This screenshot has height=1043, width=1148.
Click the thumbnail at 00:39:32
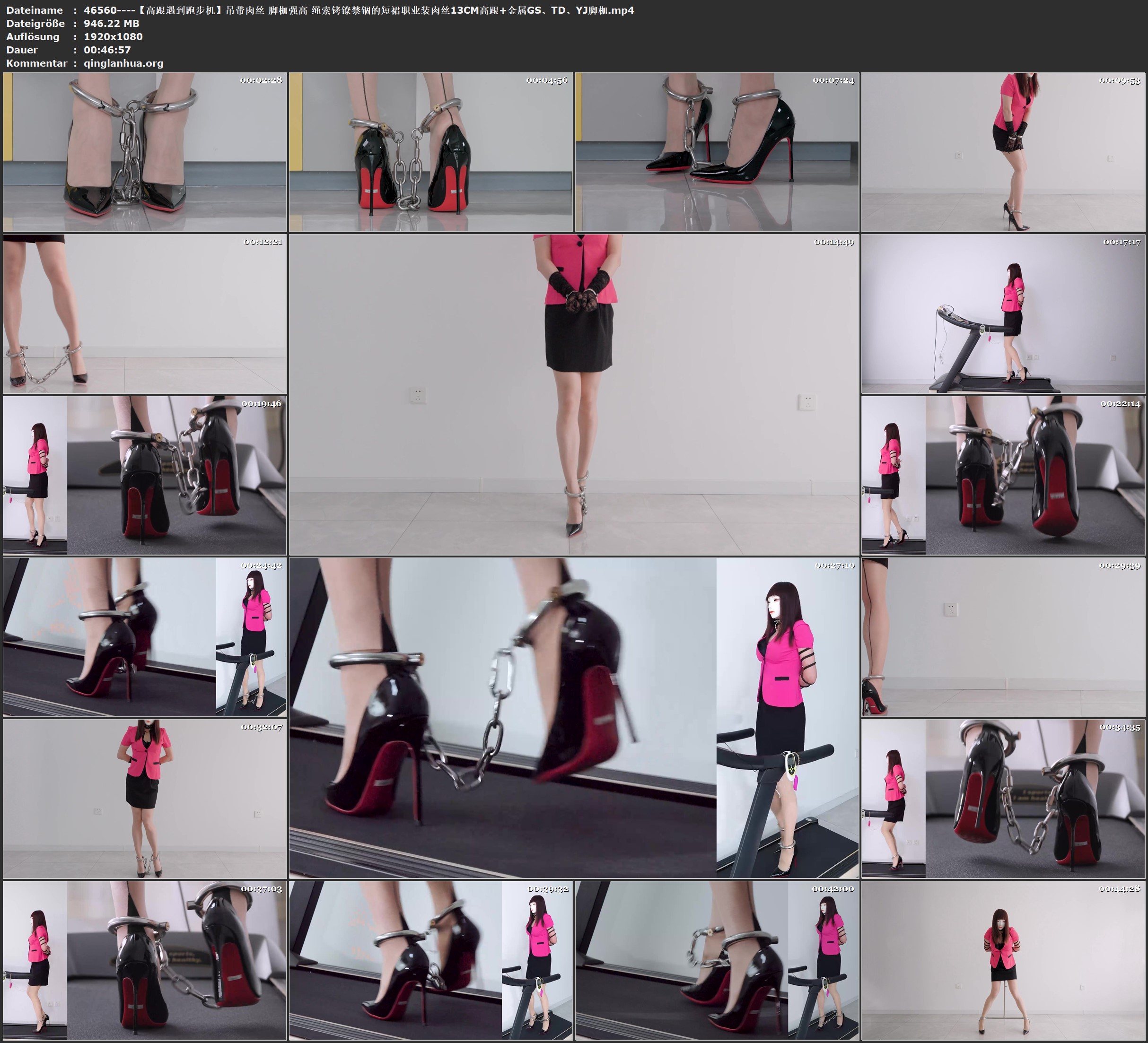click(430, 960)
